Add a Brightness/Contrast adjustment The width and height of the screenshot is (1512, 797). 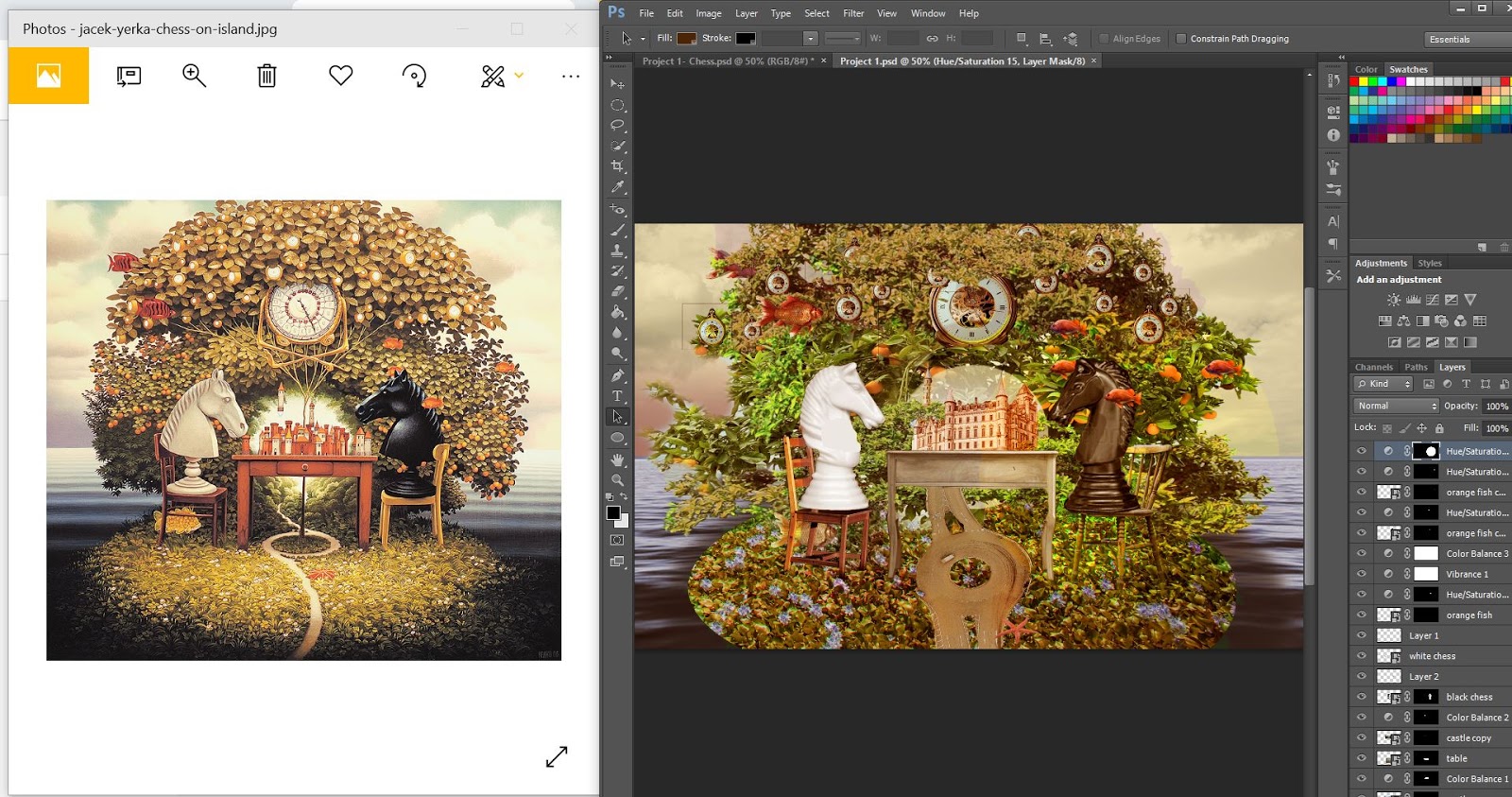[x=1394, y=300]
